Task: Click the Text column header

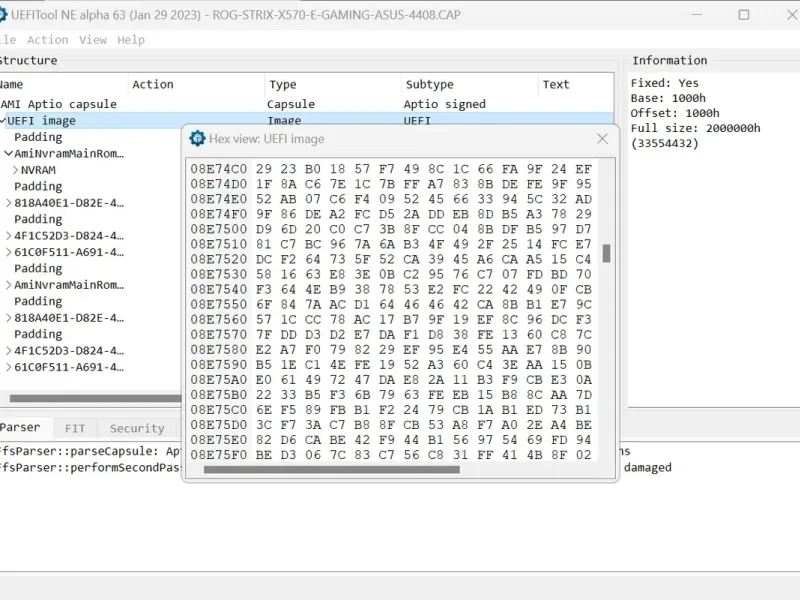Action: 576,84
